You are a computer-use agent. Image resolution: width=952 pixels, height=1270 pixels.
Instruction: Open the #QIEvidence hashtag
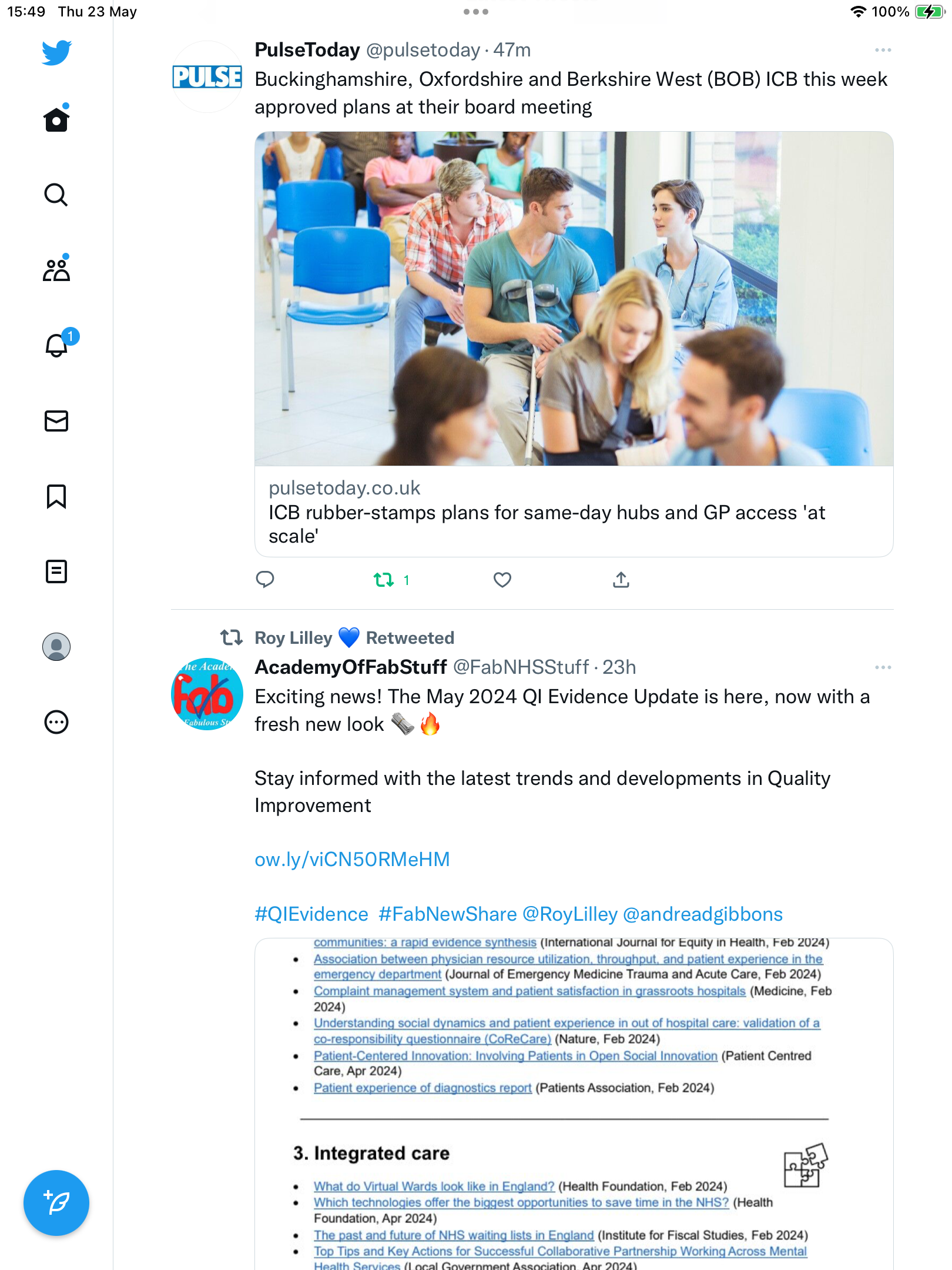point(311,914)
